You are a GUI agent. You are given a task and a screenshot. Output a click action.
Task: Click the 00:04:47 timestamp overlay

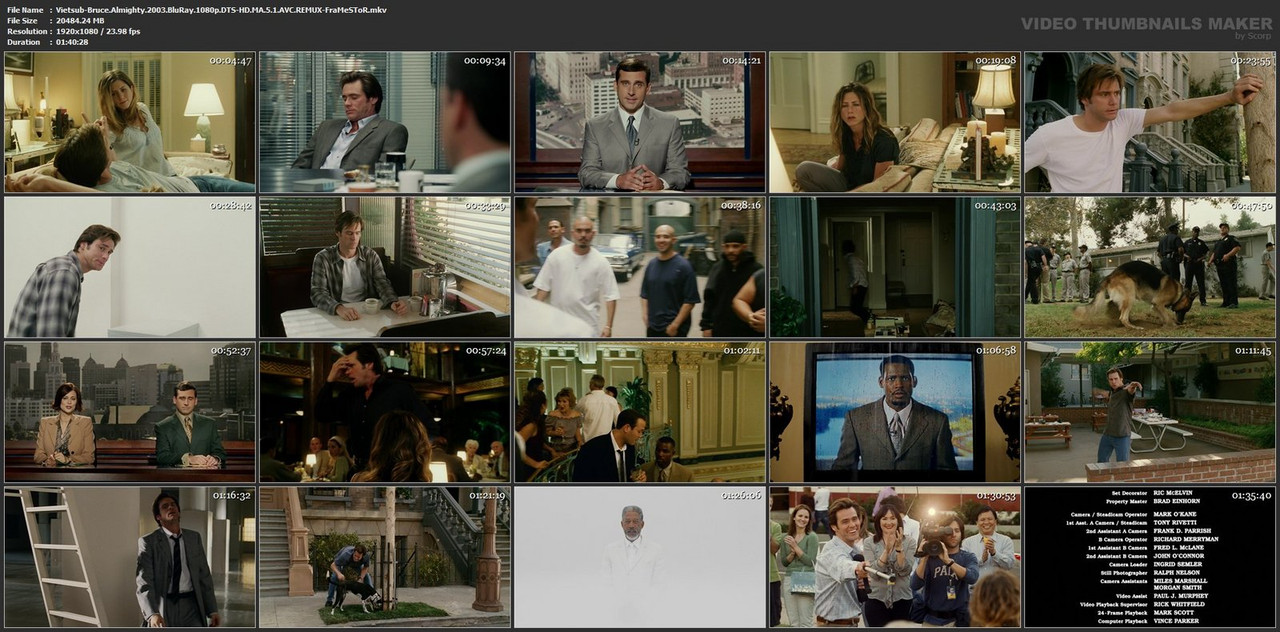[230, 61]
